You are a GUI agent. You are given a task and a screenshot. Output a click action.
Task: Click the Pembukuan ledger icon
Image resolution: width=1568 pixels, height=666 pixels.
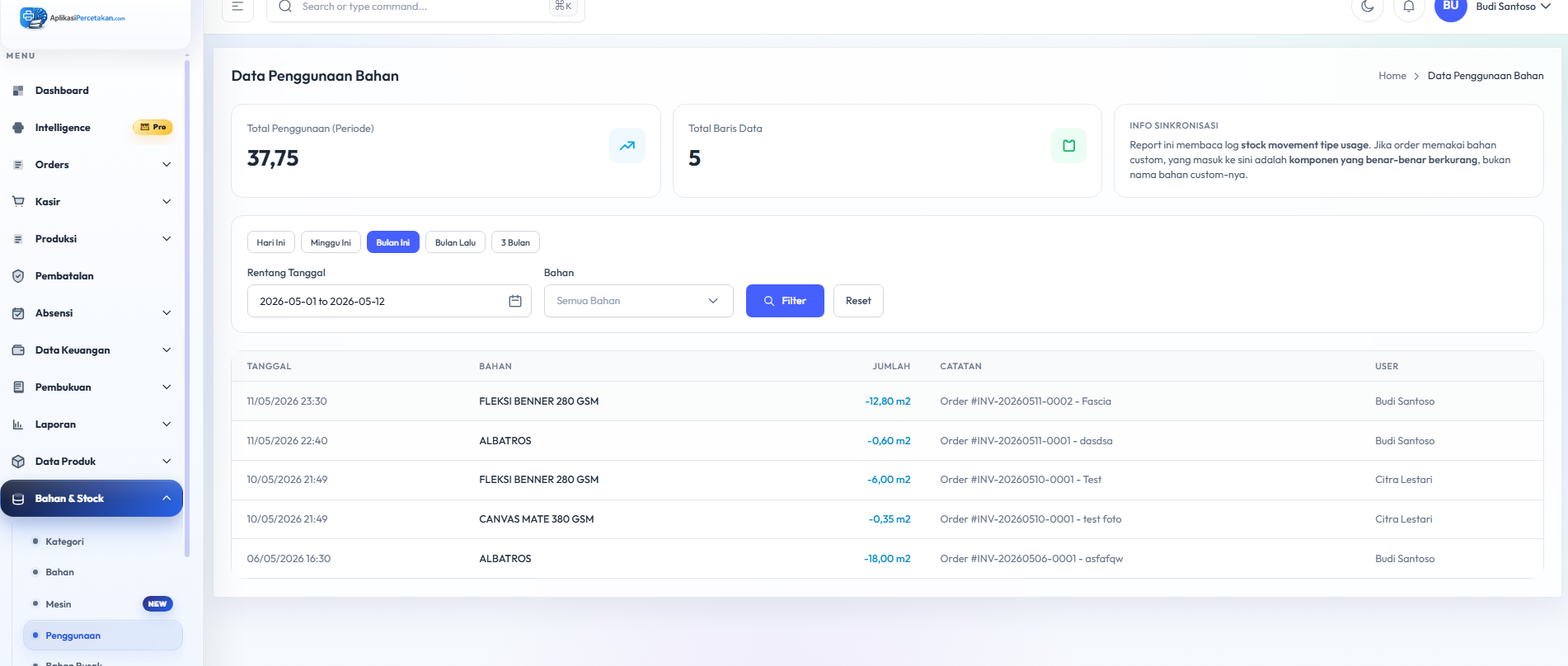click(18, 387)
